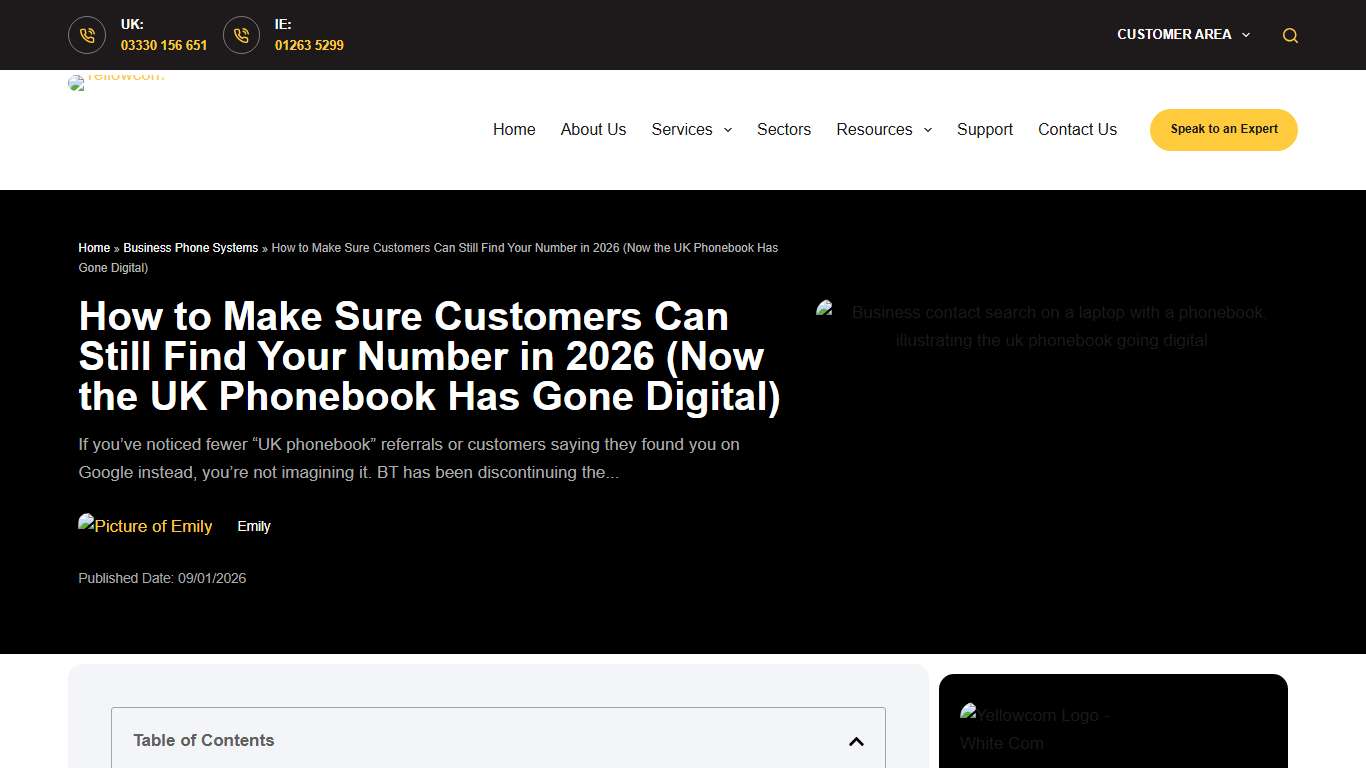Click the breadcrumb separator area near Home

click(116, 247)
